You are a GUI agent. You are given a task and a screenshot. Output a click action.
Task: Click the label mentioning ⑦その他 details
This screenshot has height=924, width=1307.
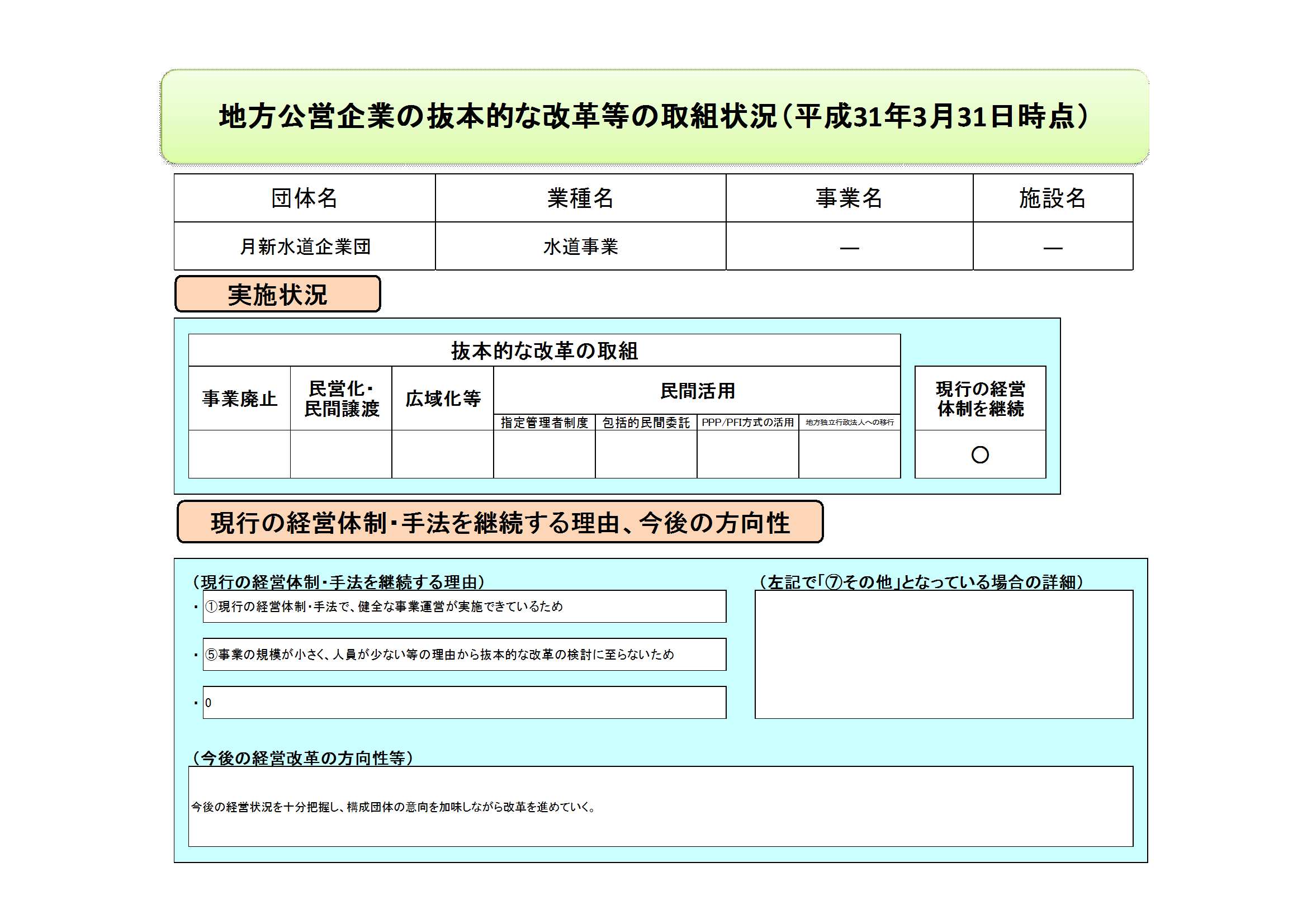pos(921,582)
